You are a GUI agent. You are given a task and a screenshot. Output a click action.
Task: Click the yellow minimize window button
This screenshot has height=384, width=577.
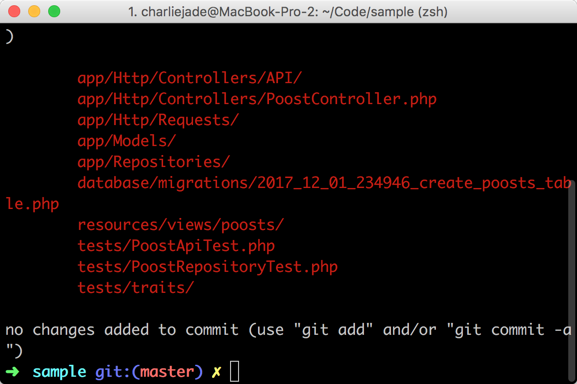(34, 11)
